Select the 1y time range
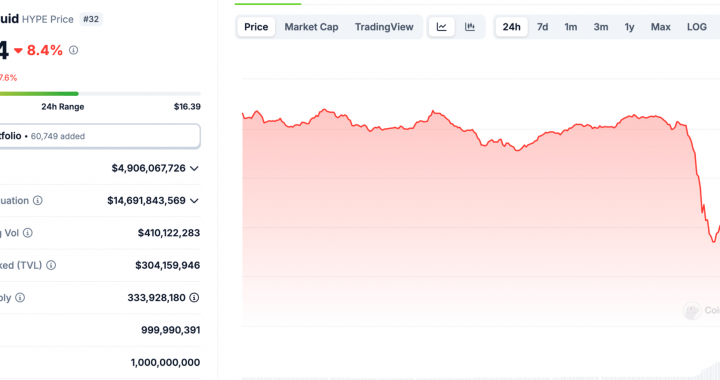The image size is (720, 380). tap(630, 27)
